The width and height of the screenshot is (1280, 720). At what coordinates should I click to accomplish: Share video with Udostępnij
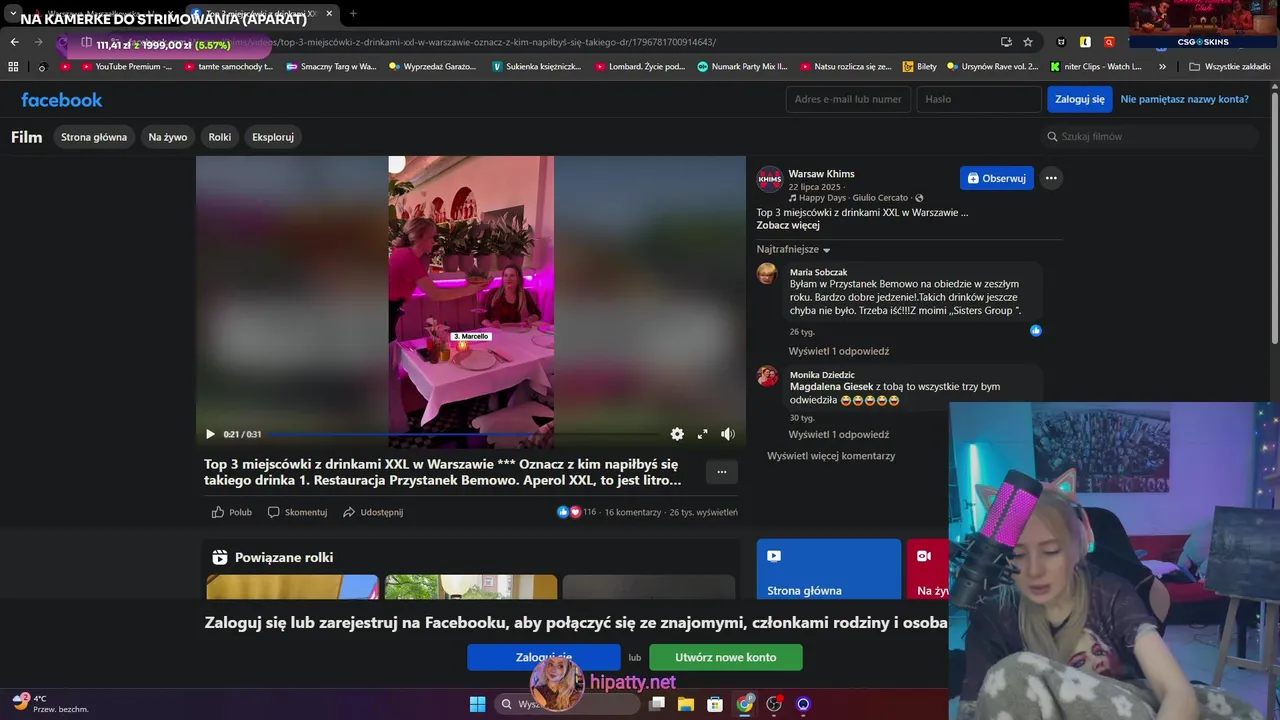click(x=372, y=512)
